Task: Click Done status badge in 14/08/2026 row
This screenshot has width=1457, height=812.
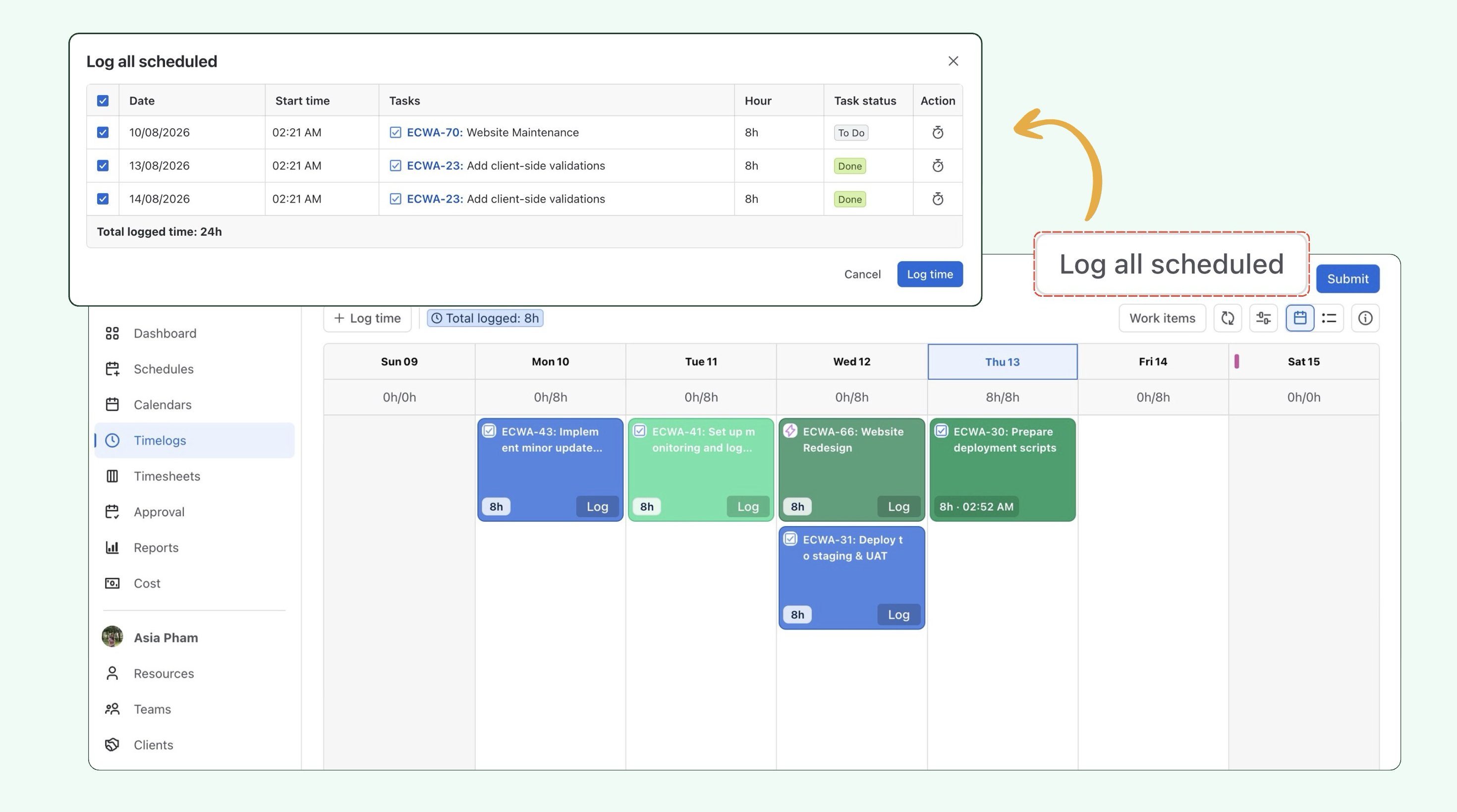Action: pos(849,200)
